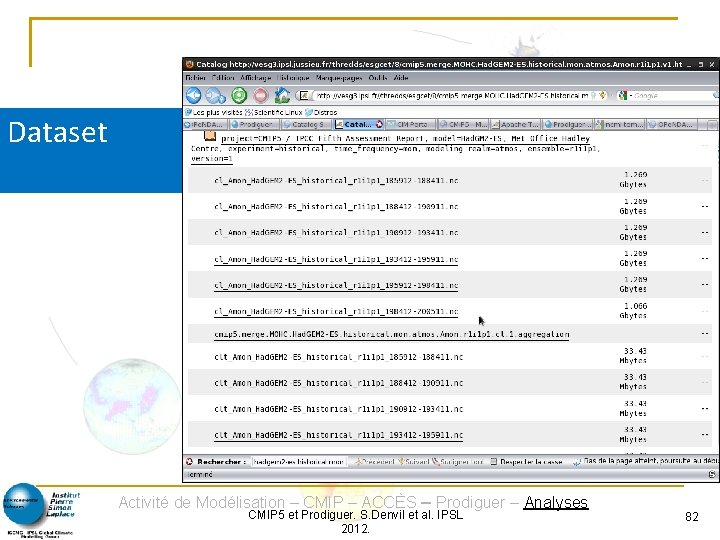Click the Firefox icon in the title bar
The width and height of the screenshot is (720, 540).
click(189, 64)
